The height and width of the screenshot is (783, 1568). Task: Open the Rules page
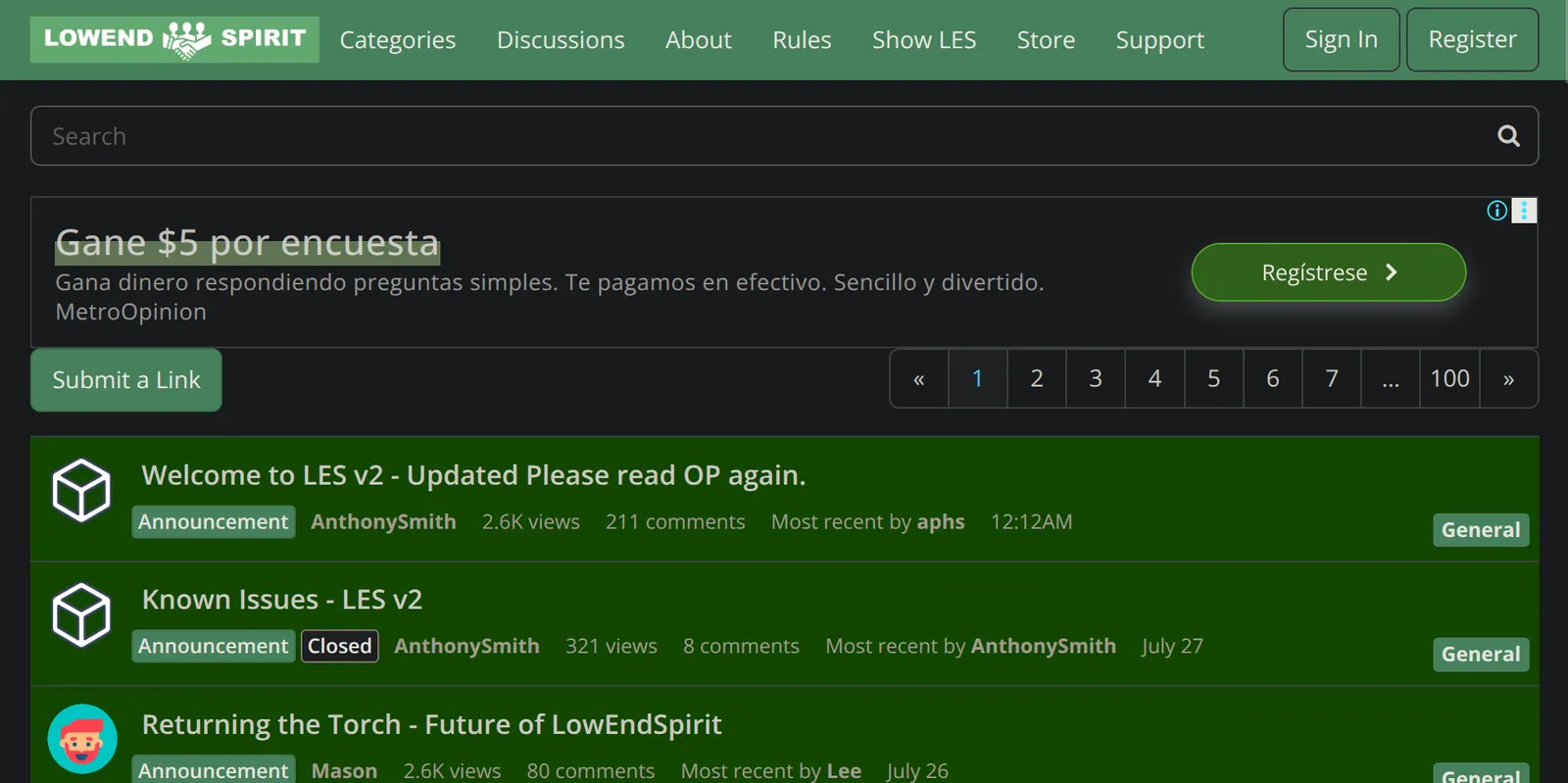(x=802, y=40)
